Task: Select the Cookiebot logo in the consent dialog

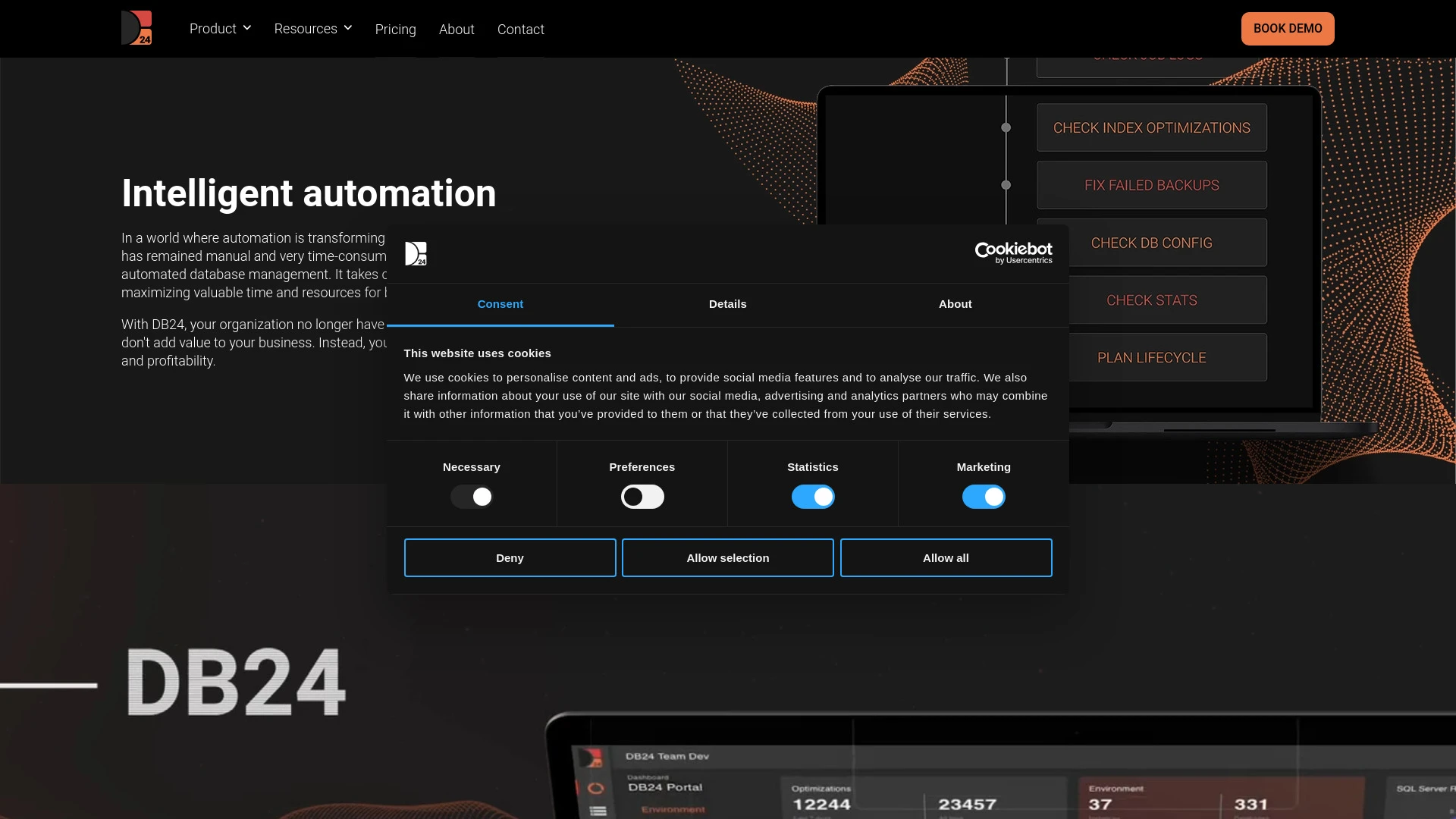Action: pos(1014,253)
